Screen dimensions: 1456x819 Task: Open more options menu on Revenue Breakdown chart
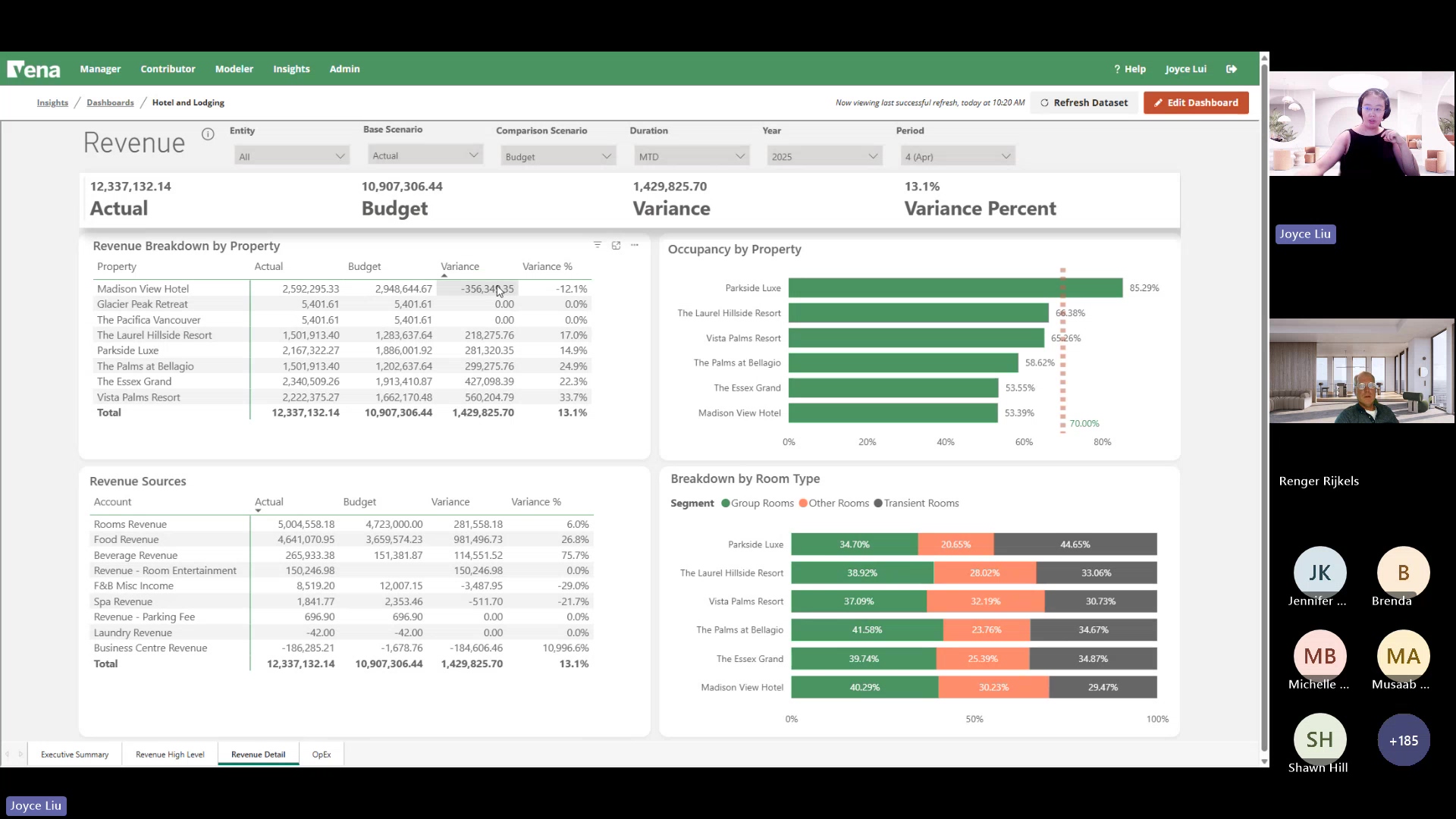pyautogui.click(x=635, y=244)
